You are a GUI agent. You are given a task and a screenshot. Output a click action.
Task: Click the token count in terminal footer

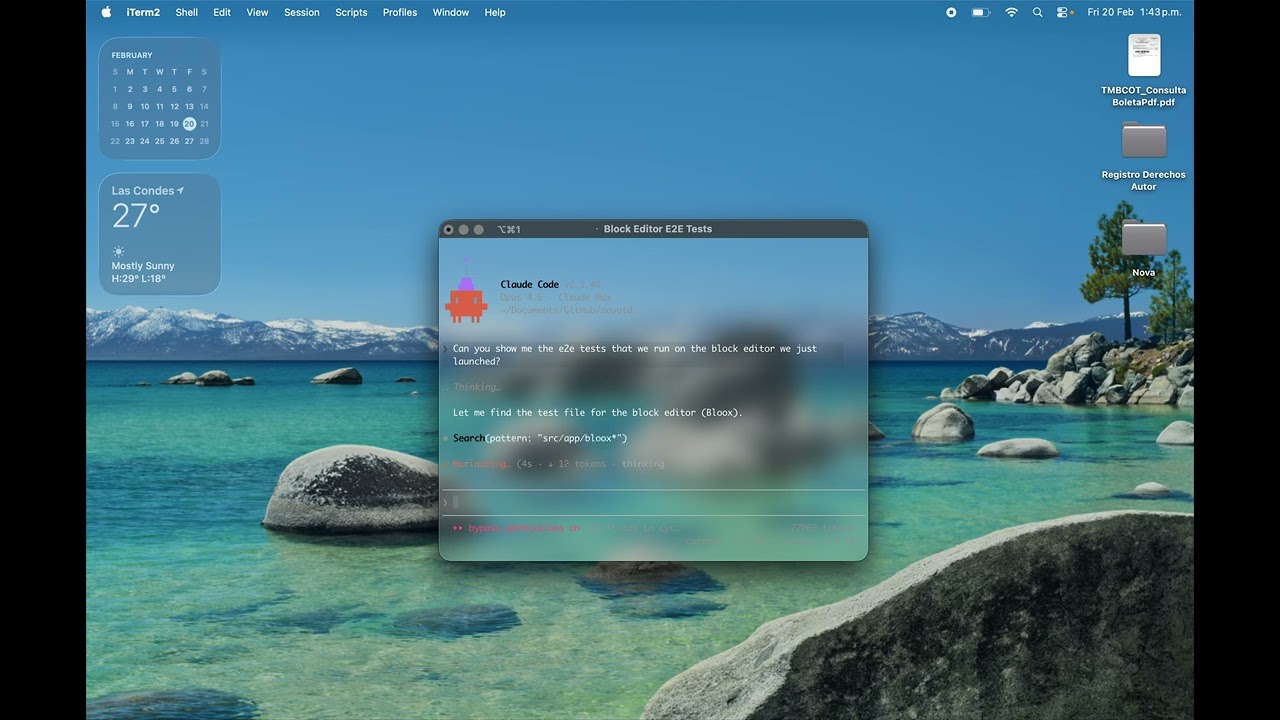click(823, 528)
